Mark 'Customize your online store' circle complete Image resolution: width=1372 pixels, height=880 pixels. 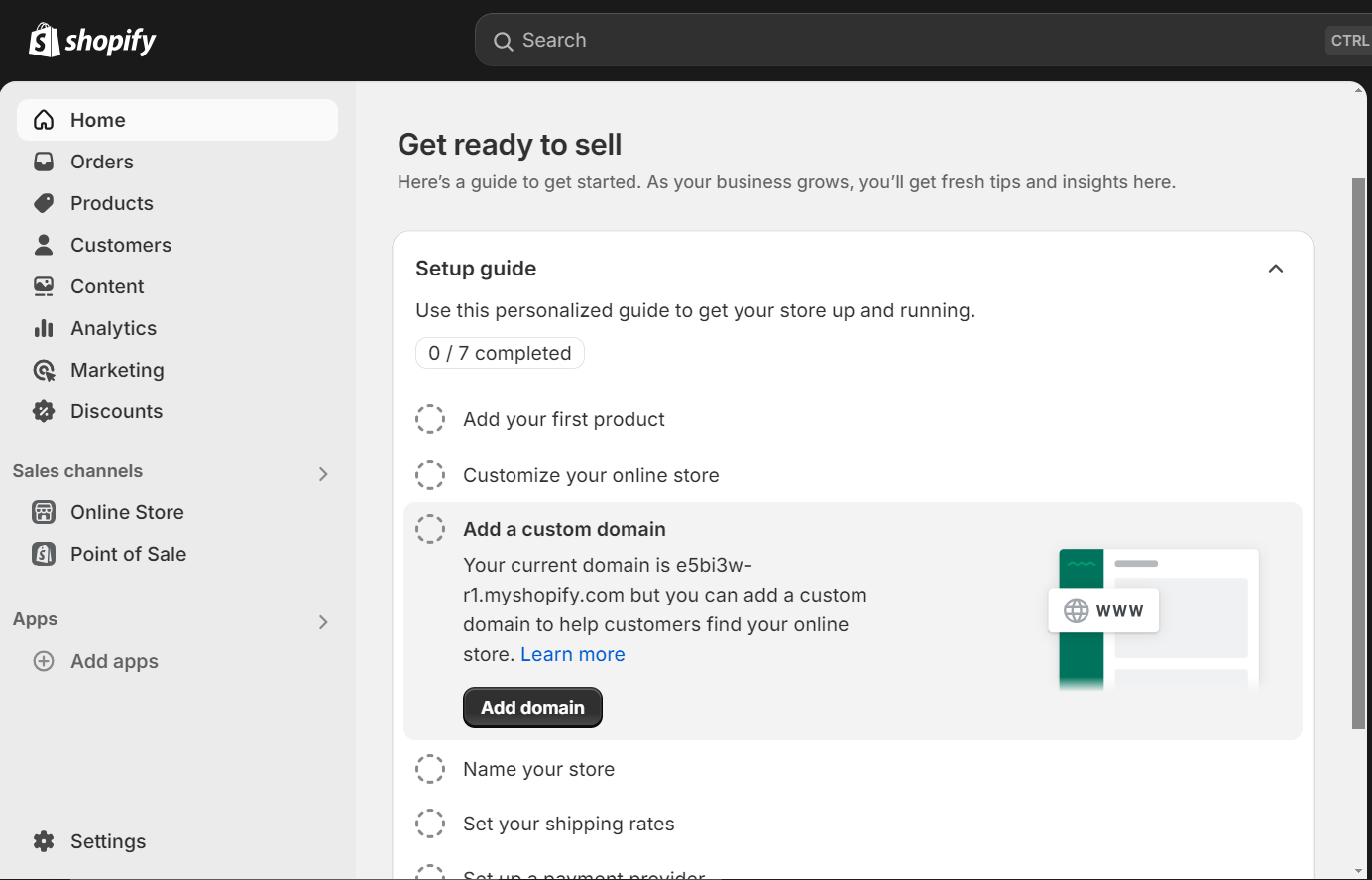430,475
